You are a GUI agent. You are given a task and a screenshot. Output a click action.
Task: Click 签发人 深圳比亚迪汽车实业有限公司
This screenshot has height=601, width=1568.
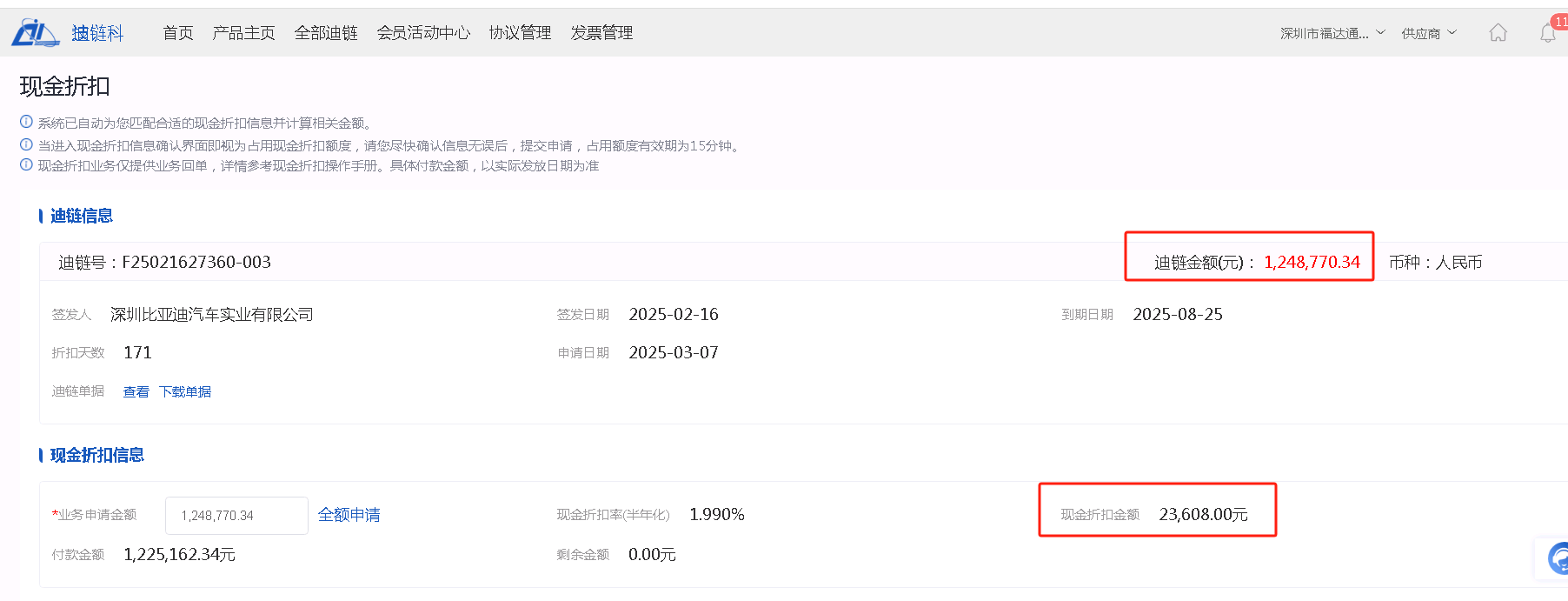[x=211, y=314]
